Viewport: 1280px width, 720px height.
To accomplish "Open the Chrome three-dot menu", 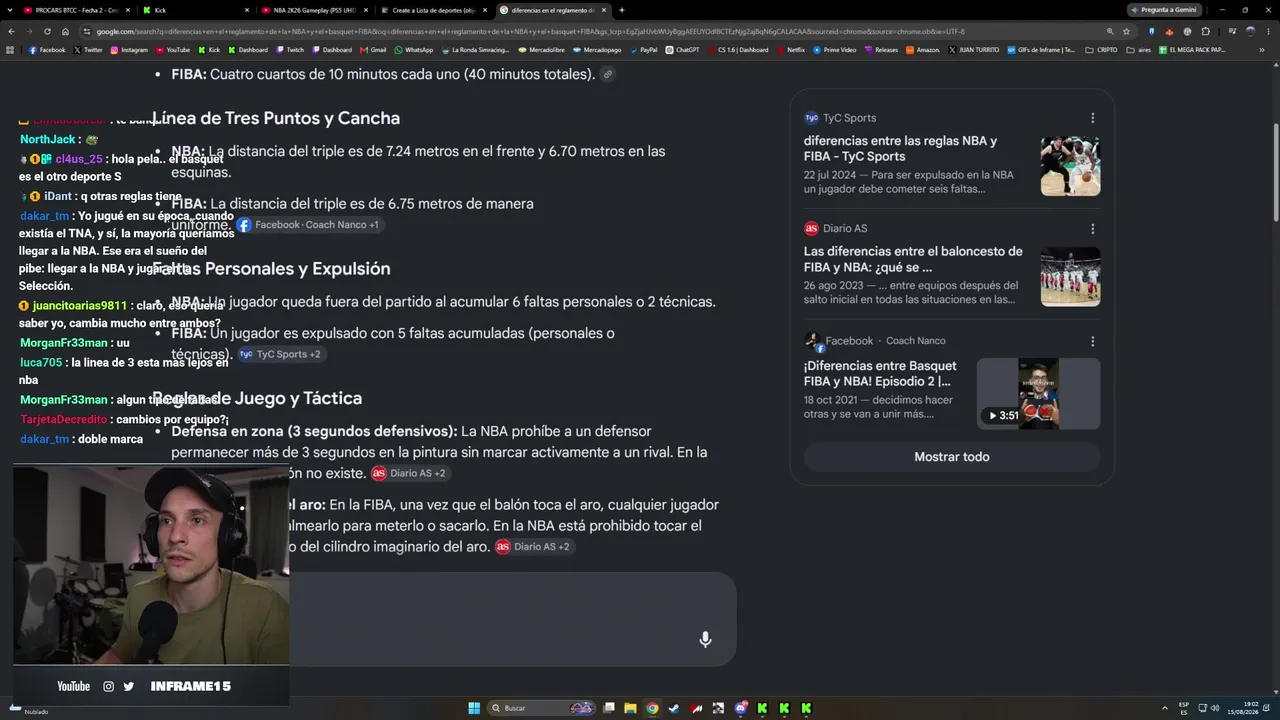I will coord(1266,31).
